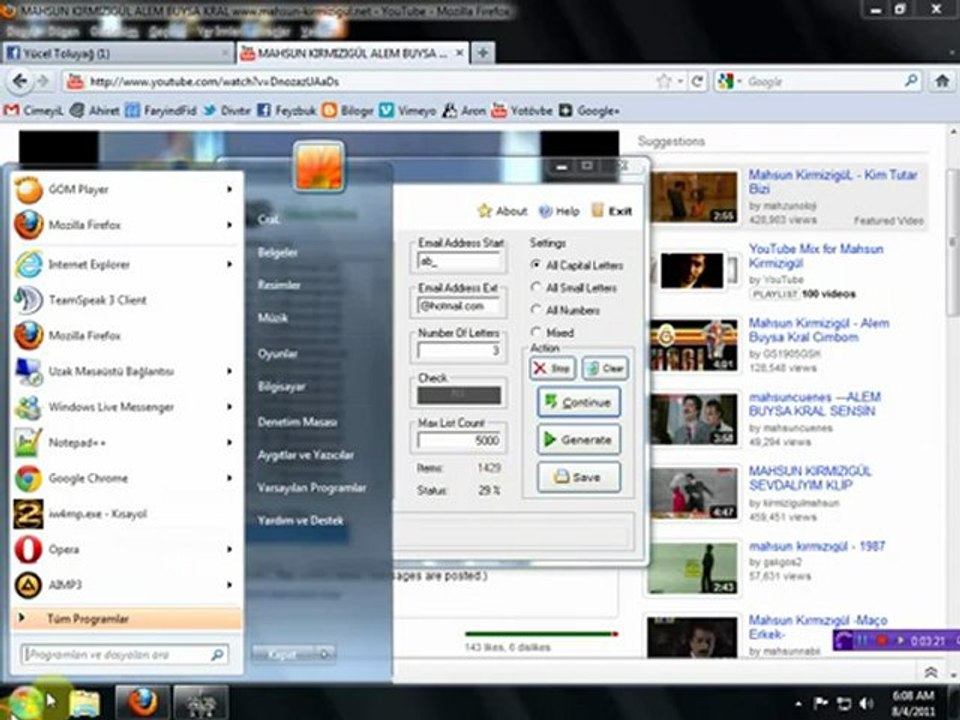This screenshot has width=960, height=720.
Task: Expand Uzak Masaüstü Bağlantısı submenu arrow
Action: (230, 372)
